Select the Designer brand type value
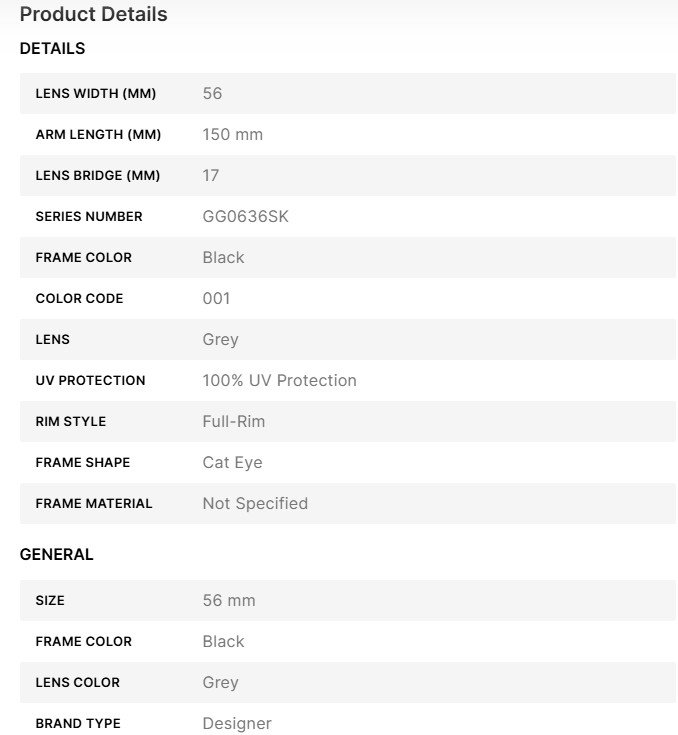Screen dimensions: 678x735 pos(236,723)
